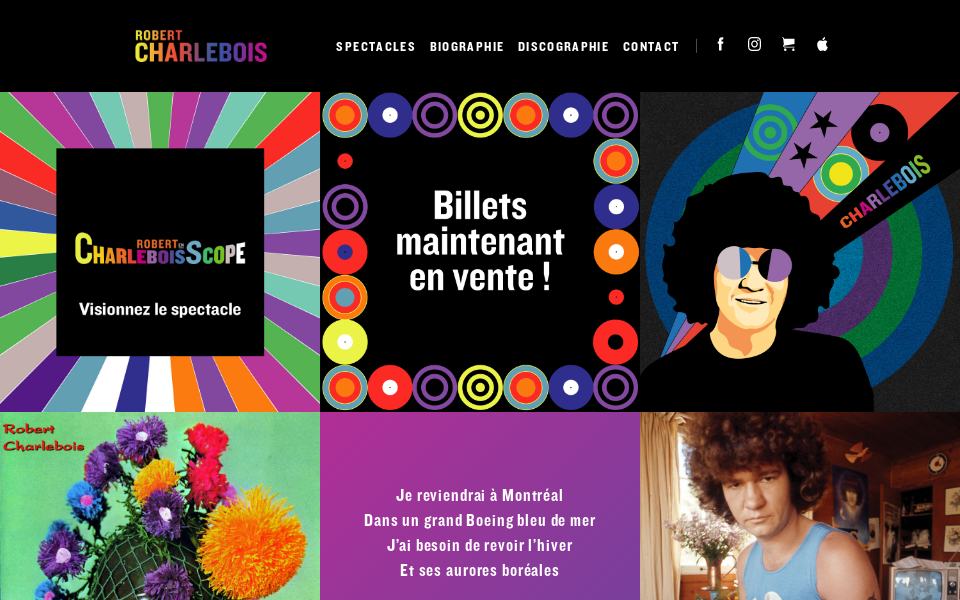Click Billets maintenant en vente banner
Screen dimensions: 960x600
point(480,241)
